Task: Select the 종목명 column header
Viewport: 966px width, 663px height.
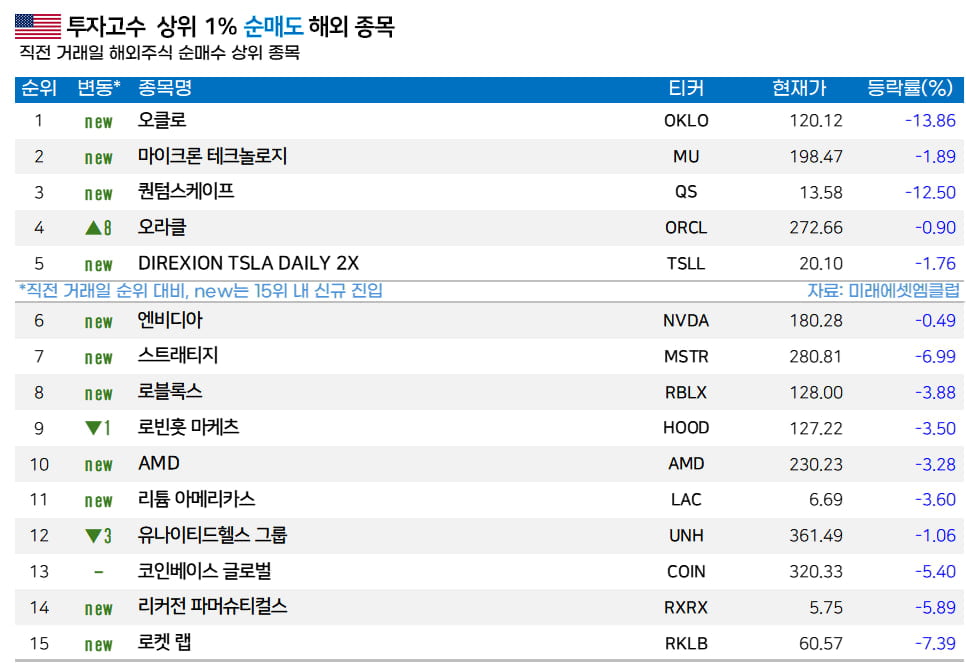Action: [x=165, y=89]
